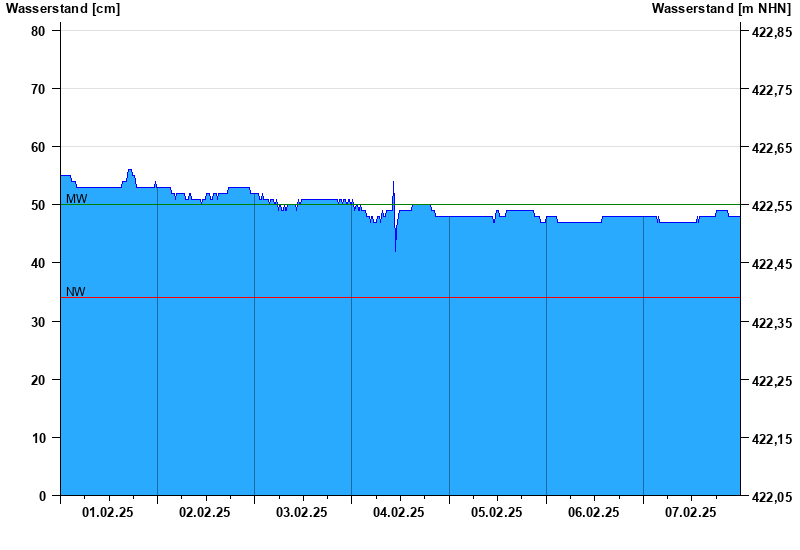Click the date label 05.02.25
This screenshot has width=800, height=550.
[x=496, y=512]
